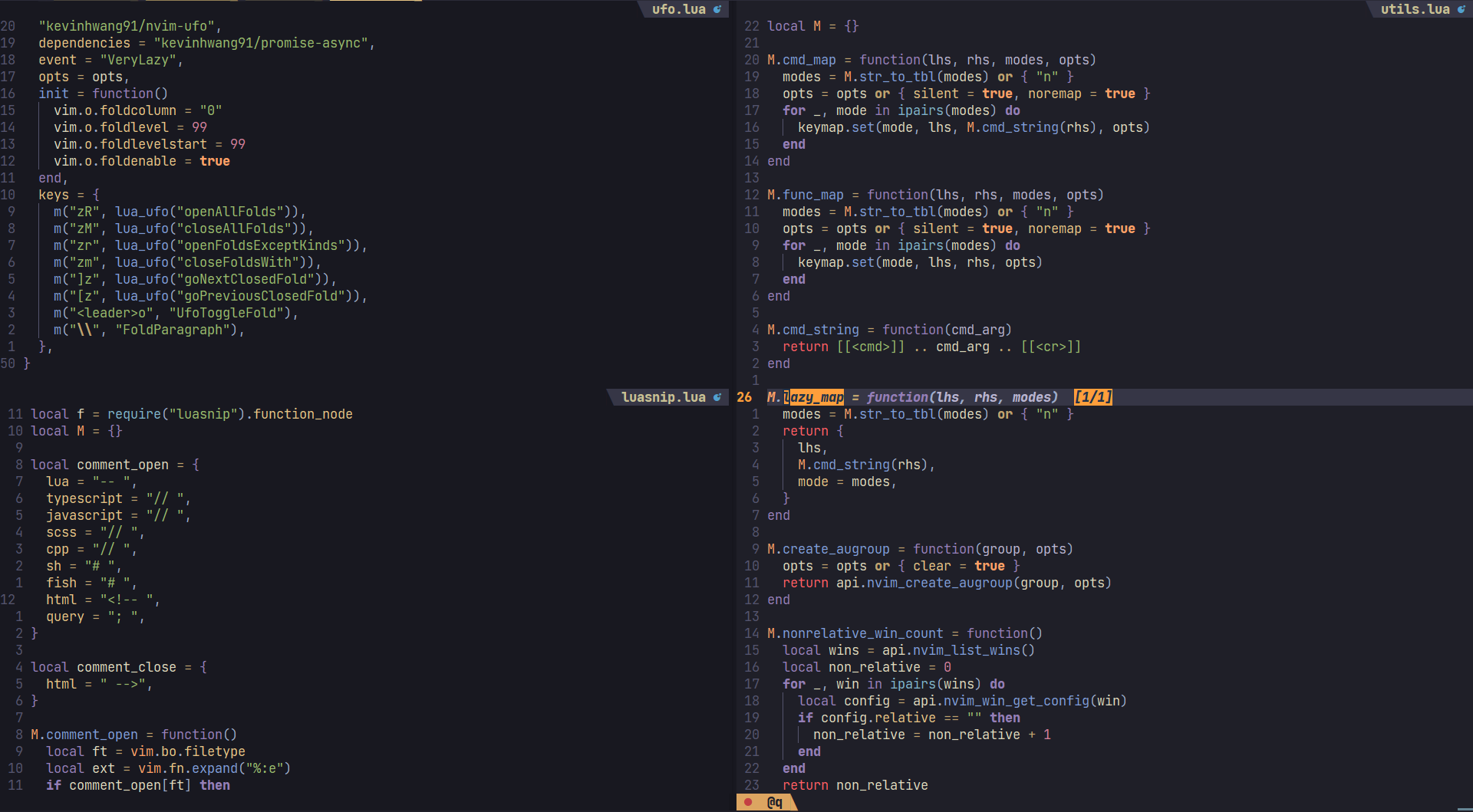Screen dimensions: 1473x812
Task: Click the html = "<!-- " entry
Action: 104,600
